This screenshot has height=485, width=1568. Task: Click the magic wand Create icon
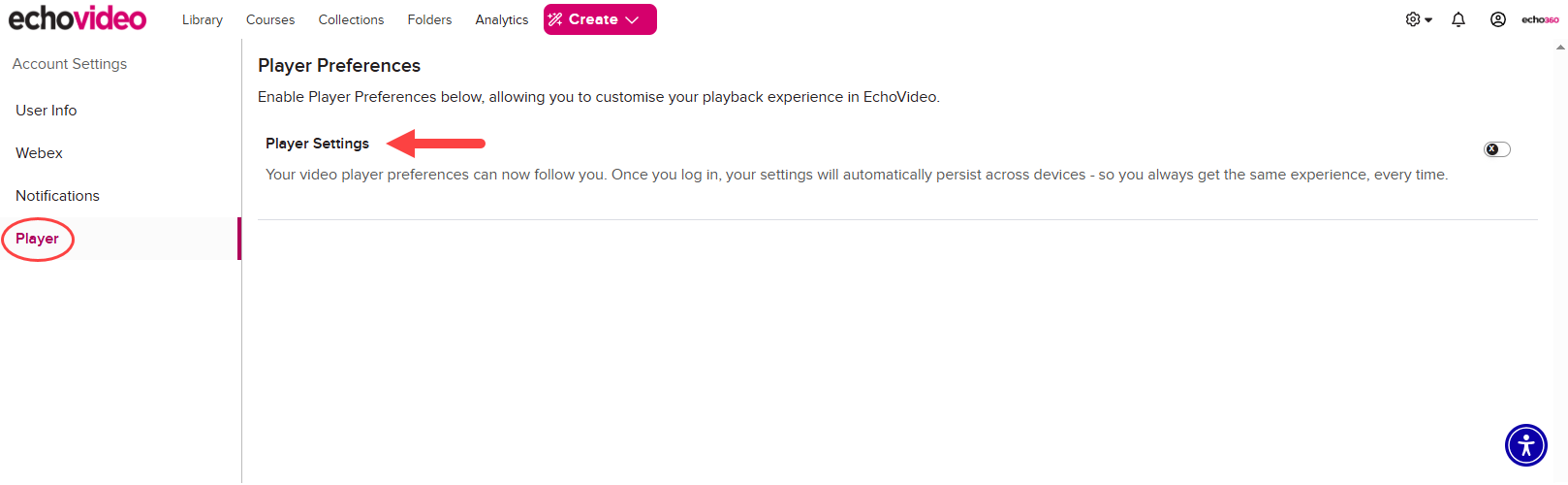[x=555, y=19]
